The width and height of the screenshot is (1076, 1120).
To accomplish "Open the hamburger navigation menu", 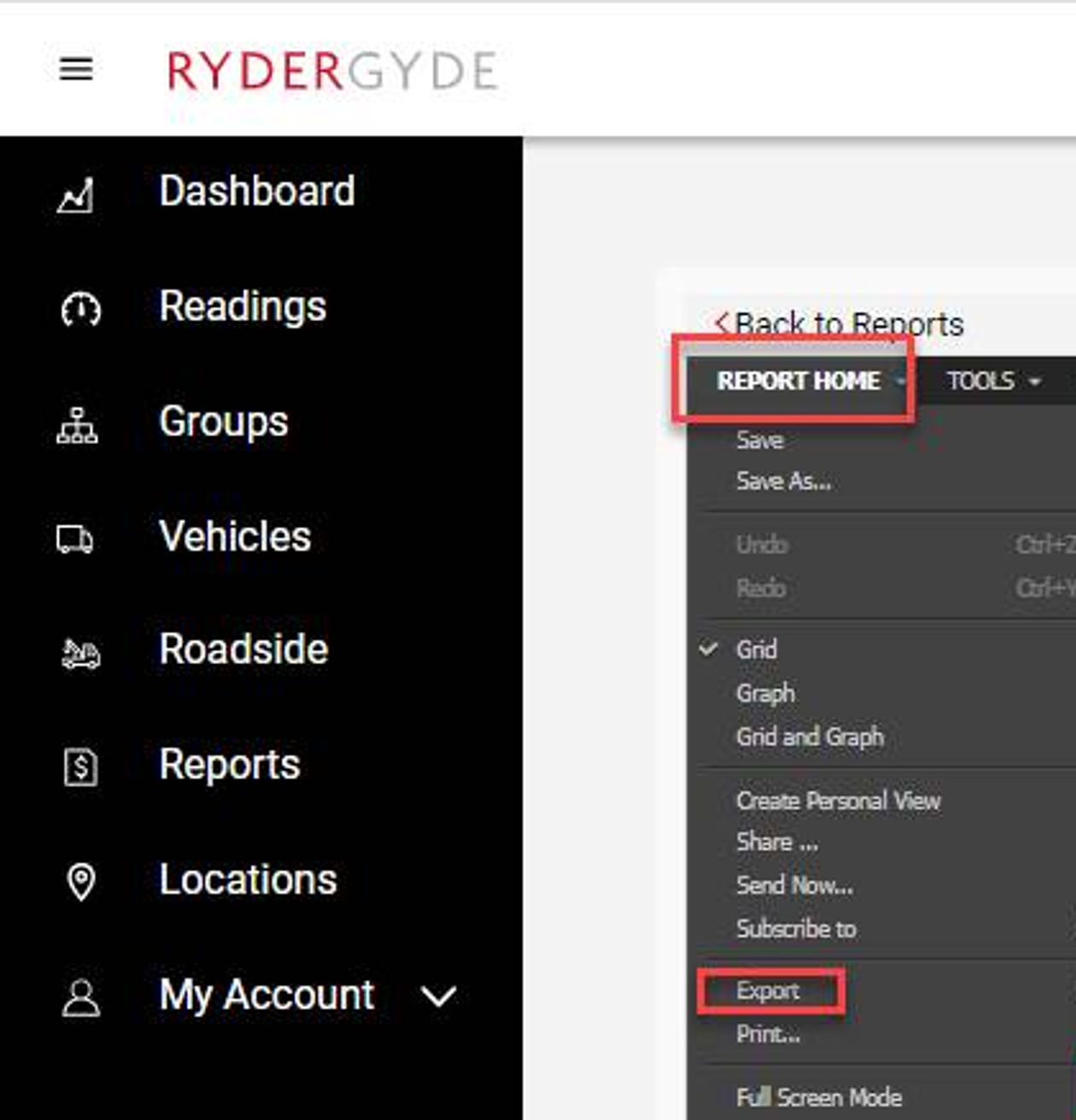I will pyautogui.click(x=76, y=69).
